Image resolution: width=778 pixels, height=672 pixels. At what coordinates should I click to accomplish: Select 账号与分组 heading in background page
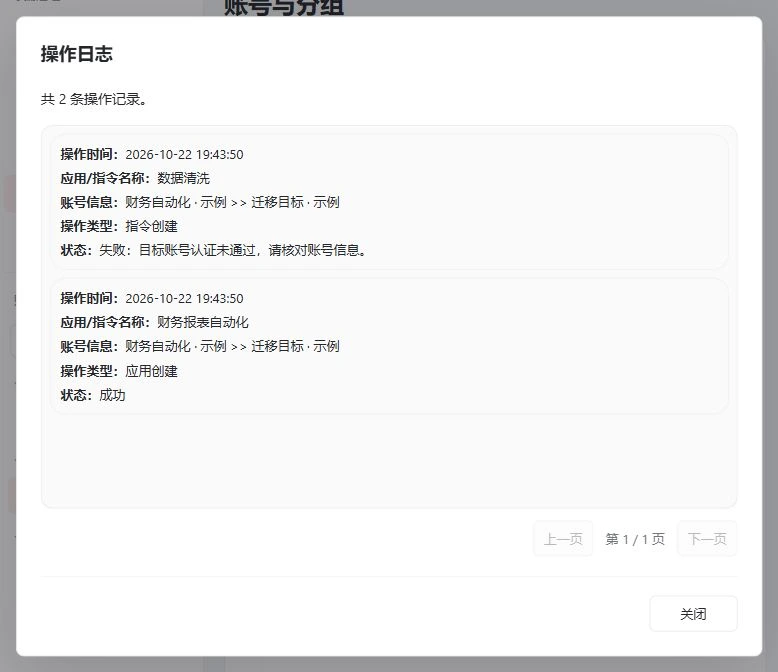pos(284,7)
